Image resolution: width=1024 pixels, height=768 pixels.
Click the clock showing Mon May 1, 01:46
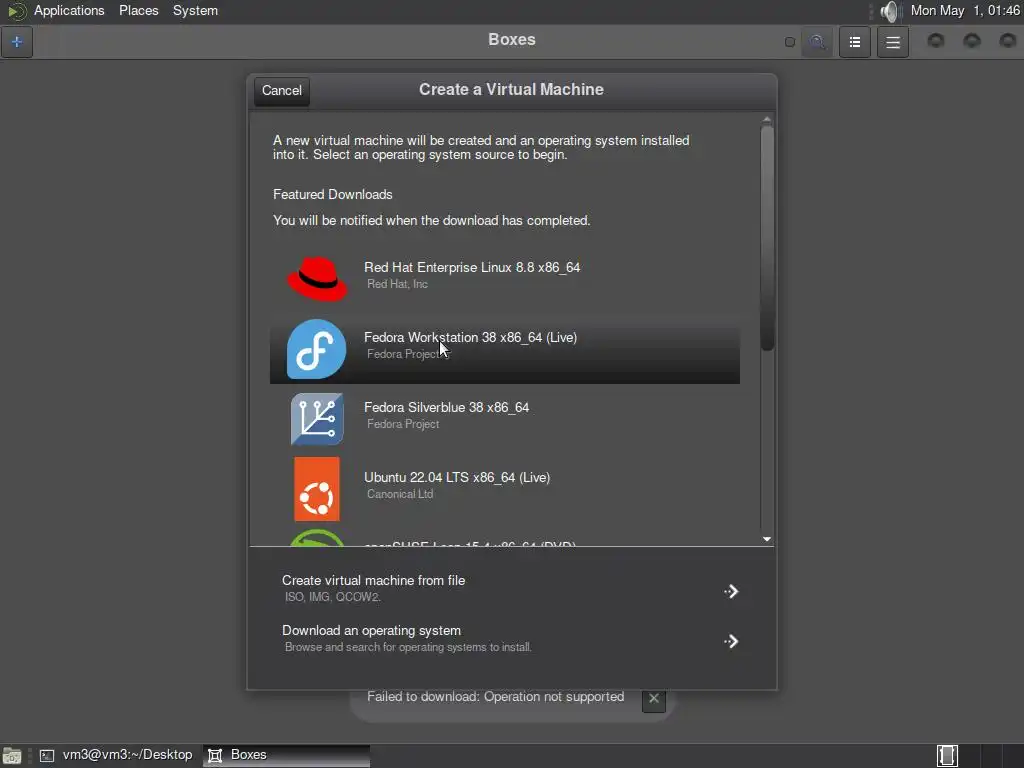pyautogui.click(x=965, y=10)
